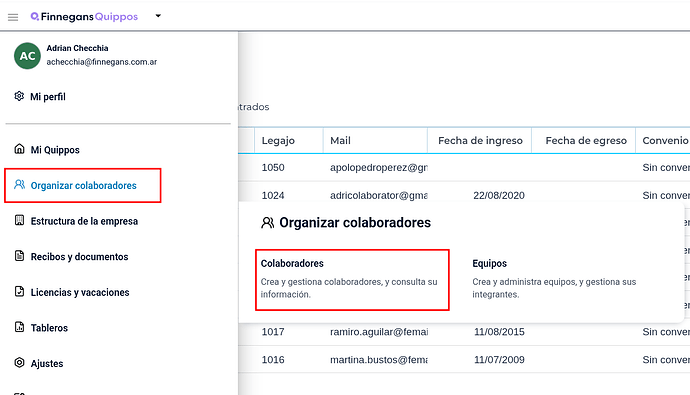
Task: Open the hamburger menu icon
Action: 13,17
